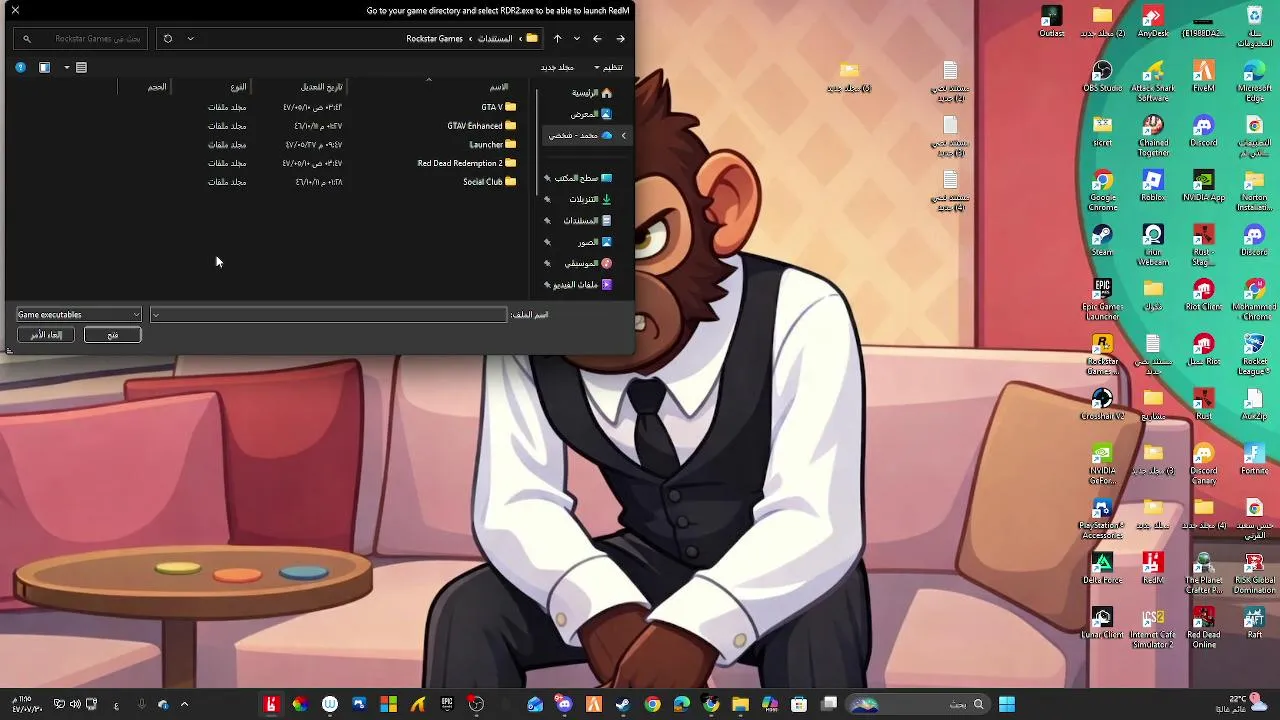Open OBS Studio desktop icon
This screenshot has height=720, width=1280.
point(1102,77)
